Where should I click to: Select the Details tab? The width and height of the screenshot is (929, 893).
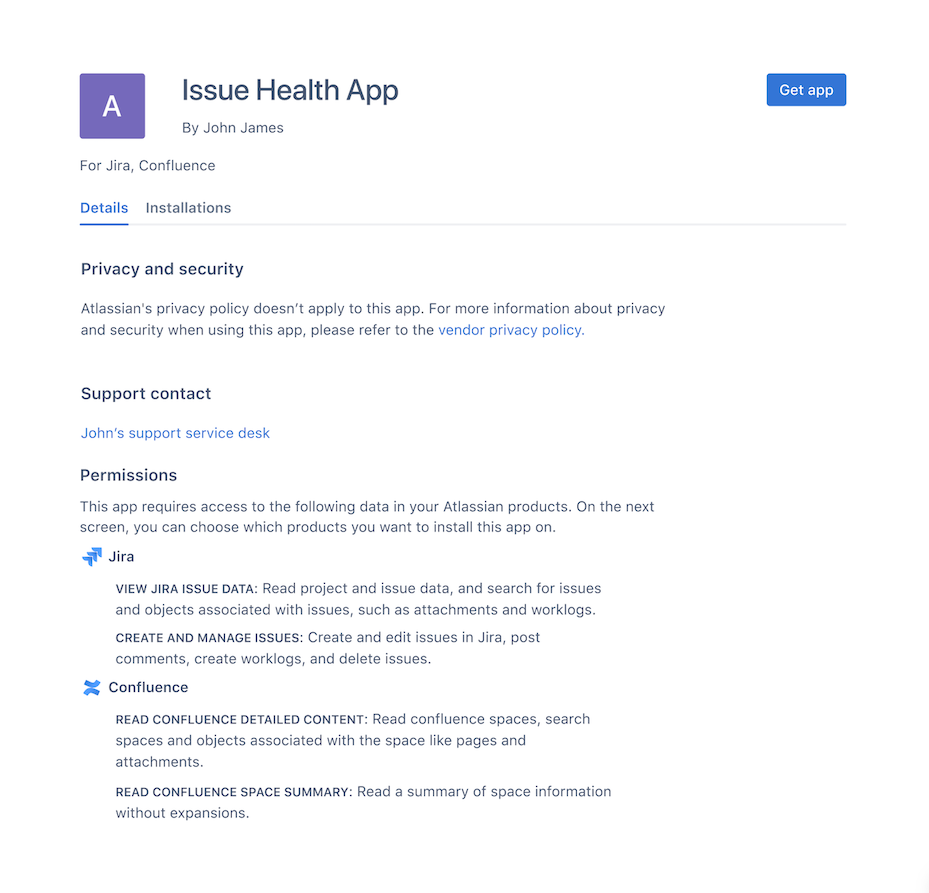[104, 207]
